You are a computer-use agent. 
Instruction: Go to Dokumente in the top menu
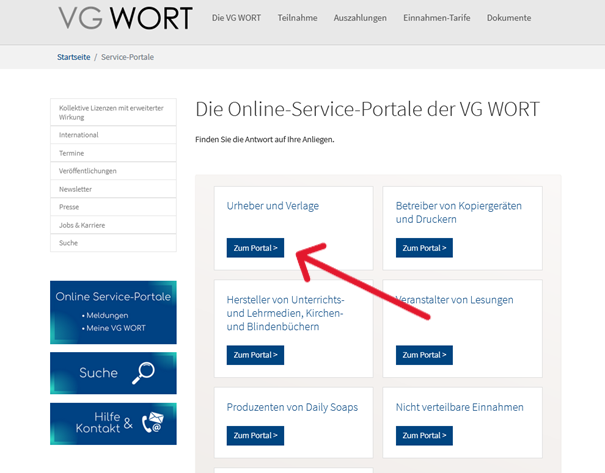point(509,18)
